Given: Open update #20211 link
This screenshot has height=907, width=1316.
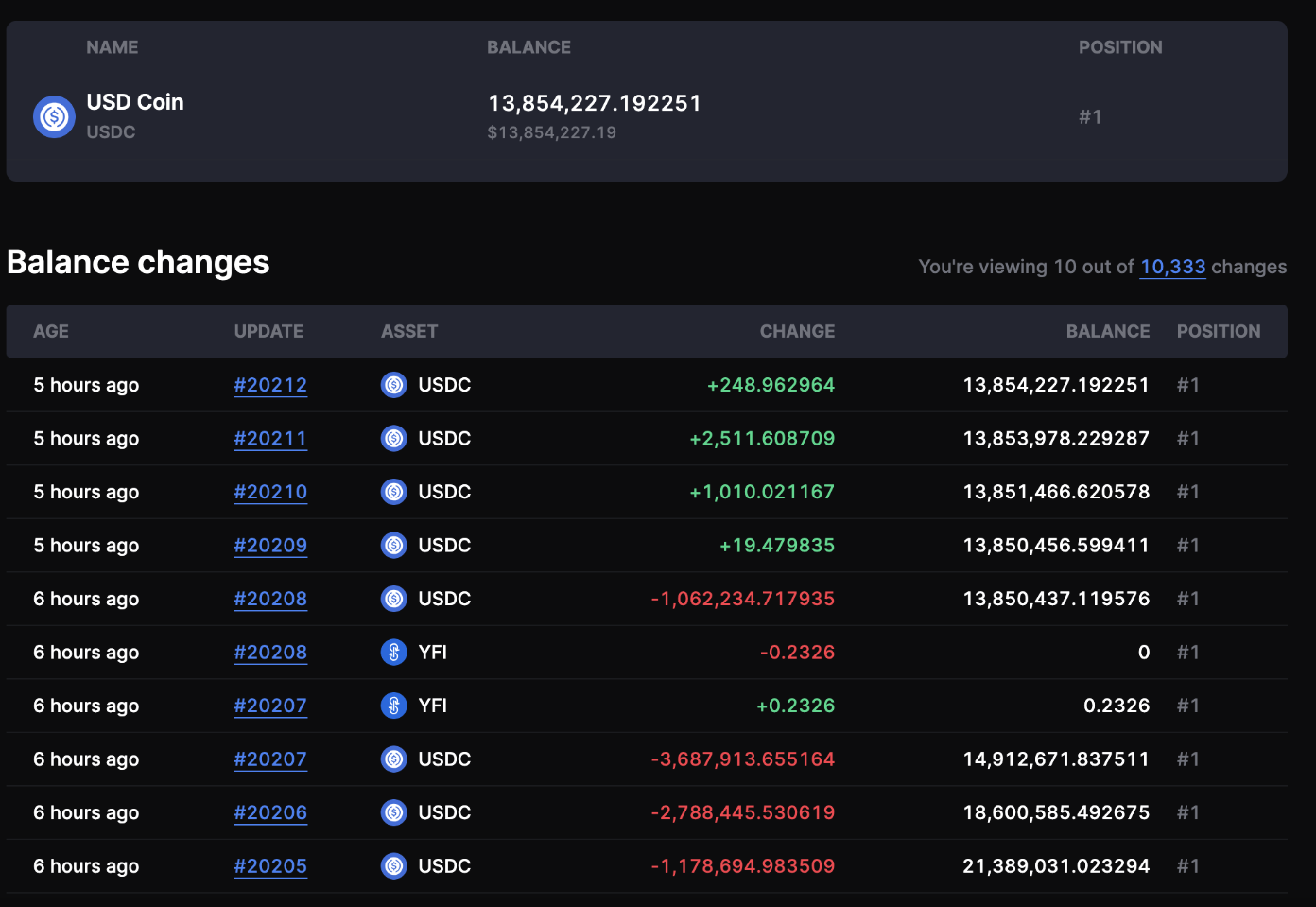Looking at the screenshot, I should coord(270,439).
